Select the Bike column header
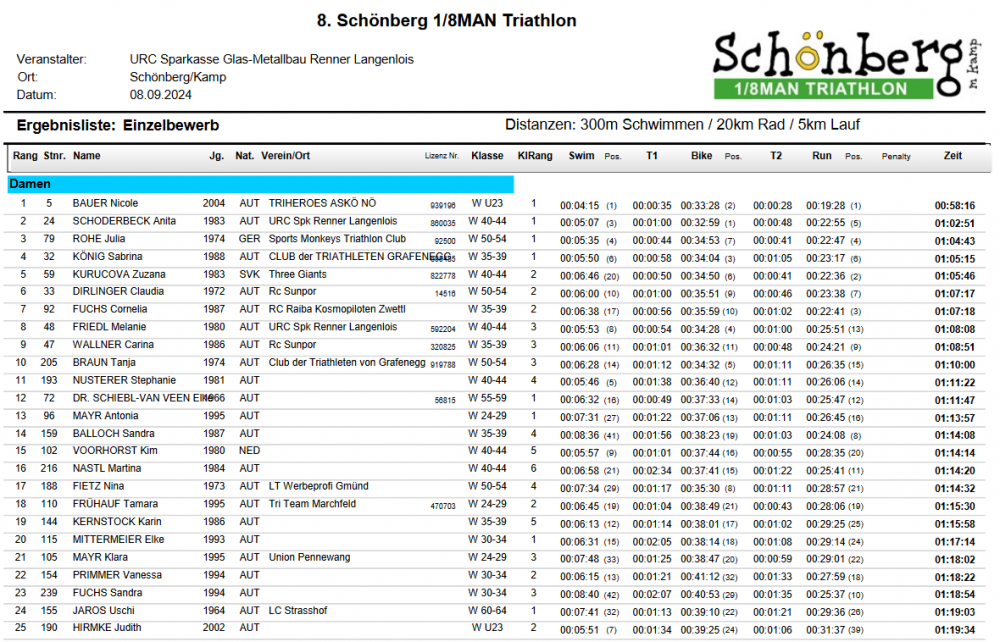Viewport: 1000px width, 642px height. tap(702, 156)
